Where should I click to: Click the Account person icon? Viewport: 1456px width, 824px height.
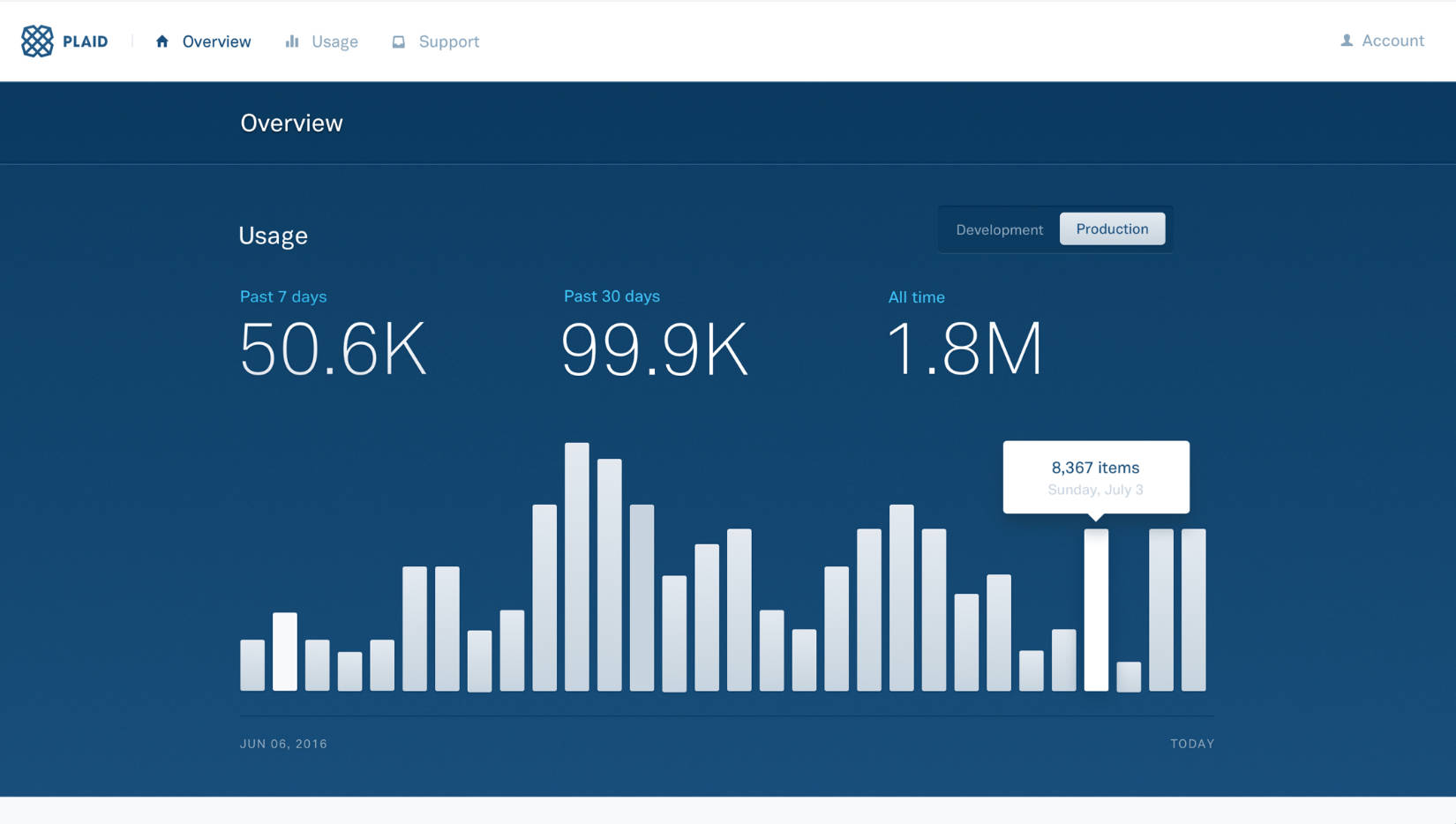coord(1347,41)
